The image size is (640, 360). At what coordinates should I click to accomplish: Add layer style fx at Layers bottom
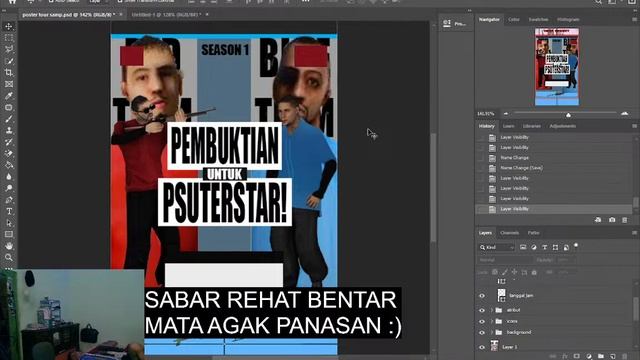pyautogui.click(x=565, y=356)
